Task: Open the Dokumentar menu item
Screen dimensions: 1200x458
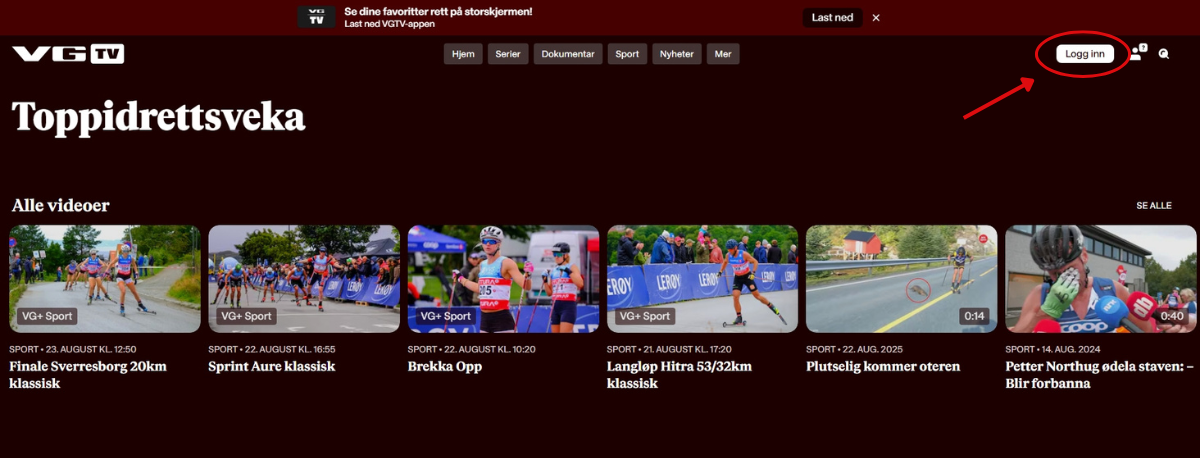Action: click(x=568, y=54)
